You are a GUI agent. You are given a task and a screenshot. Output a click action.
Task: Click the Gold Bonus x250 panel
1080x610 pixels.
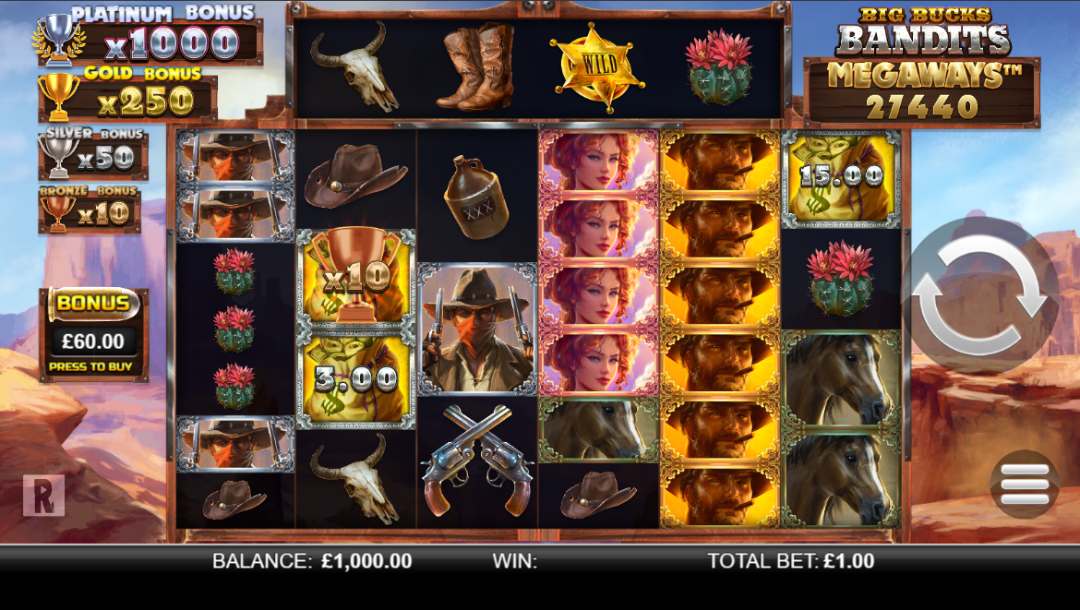click(x=128, y=96)
